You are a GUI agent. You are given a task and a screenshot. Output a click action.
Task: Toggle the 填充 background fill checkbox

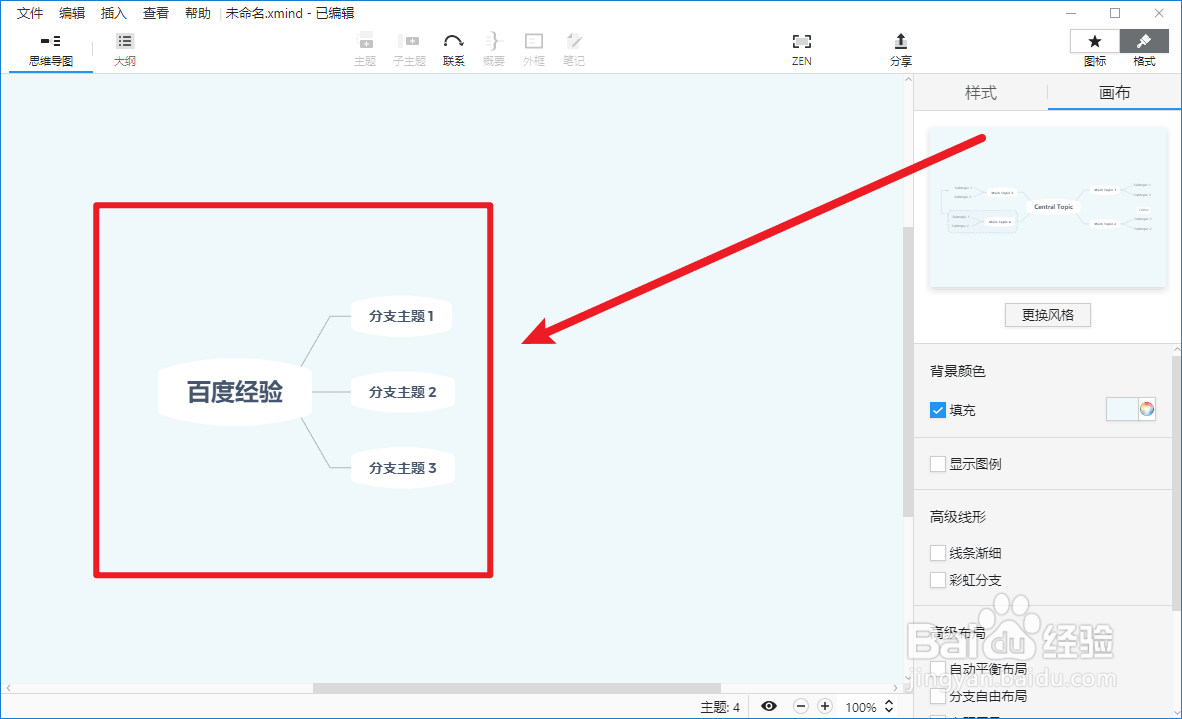[x=937, y=409]
